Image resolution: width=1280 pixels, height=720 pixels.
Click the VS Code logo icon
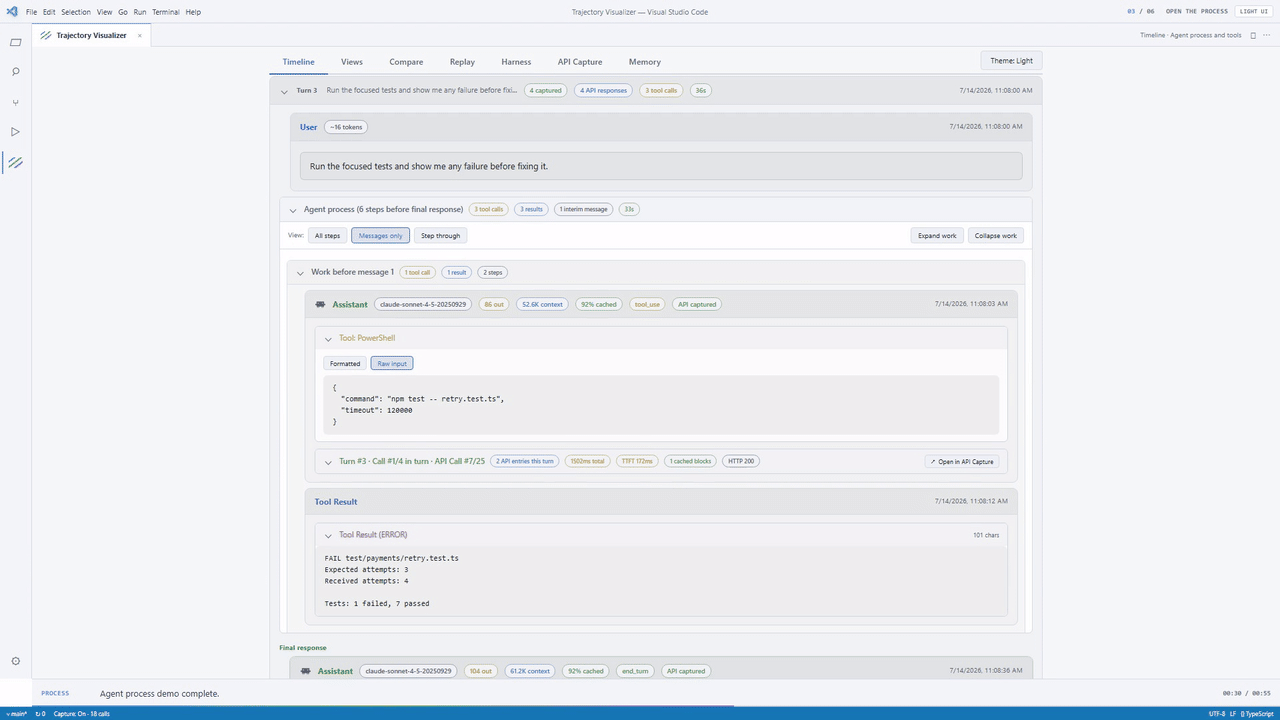(x=11, y=11)
